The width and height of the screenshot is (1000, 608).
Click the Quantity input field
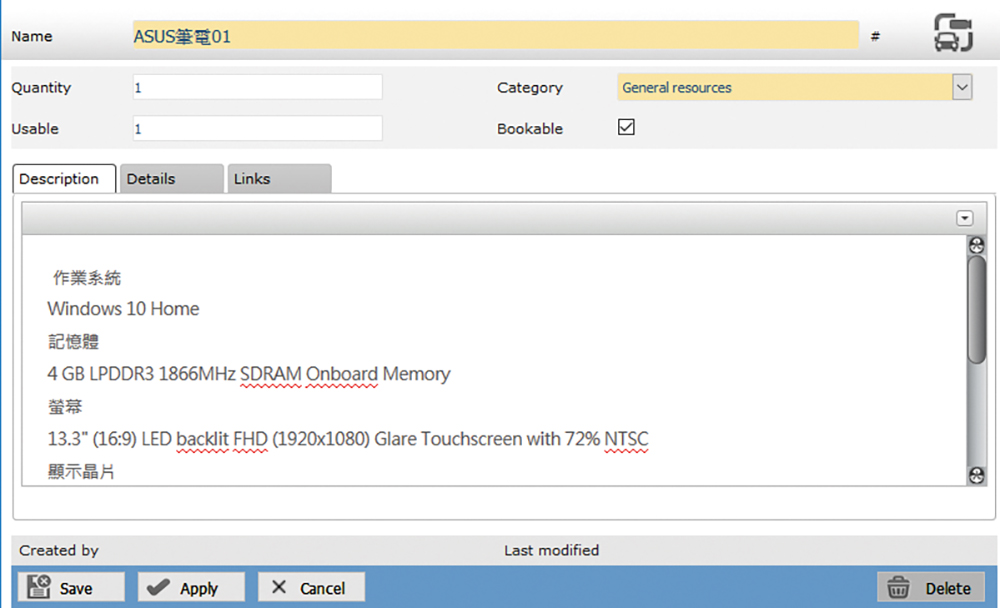[258, 87]
